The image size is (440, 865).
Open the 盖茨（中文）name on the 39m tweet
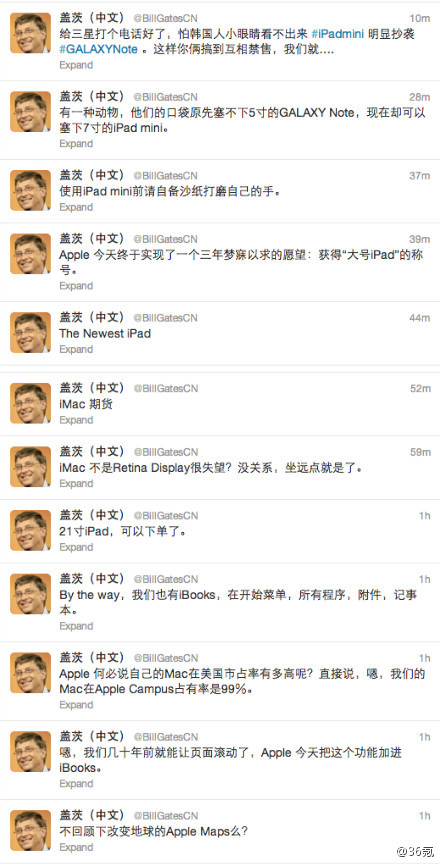pyautogui.click(x=93, y=239)
